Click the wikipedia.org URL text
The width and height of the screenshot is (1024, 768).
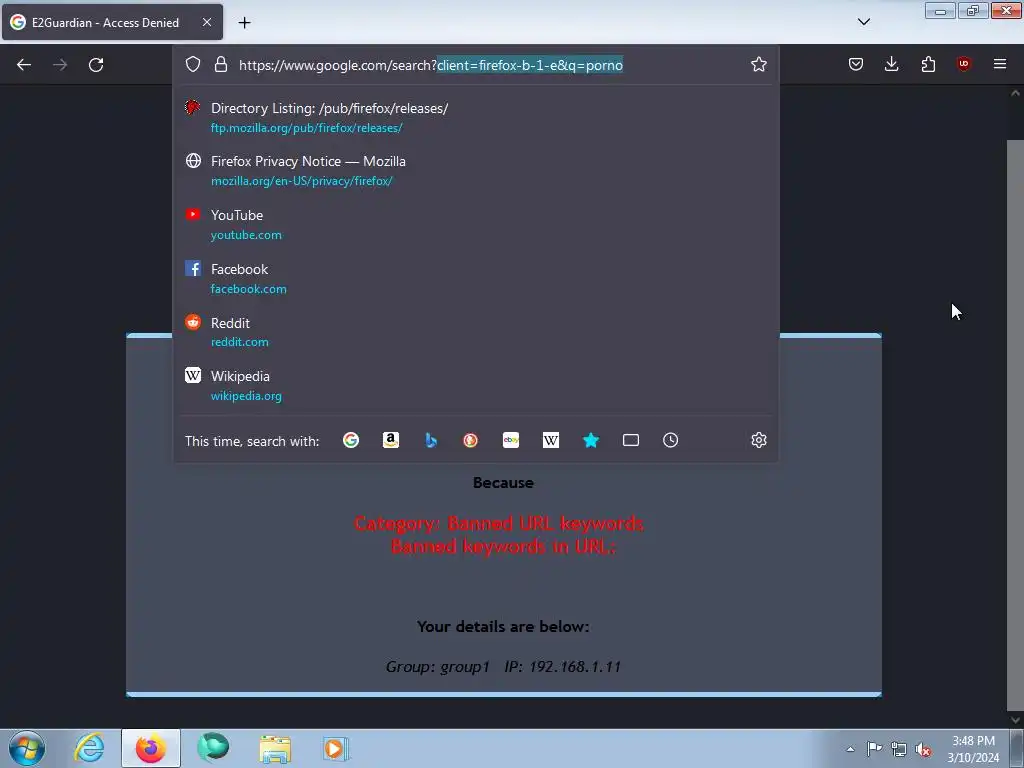click(246, 396)
